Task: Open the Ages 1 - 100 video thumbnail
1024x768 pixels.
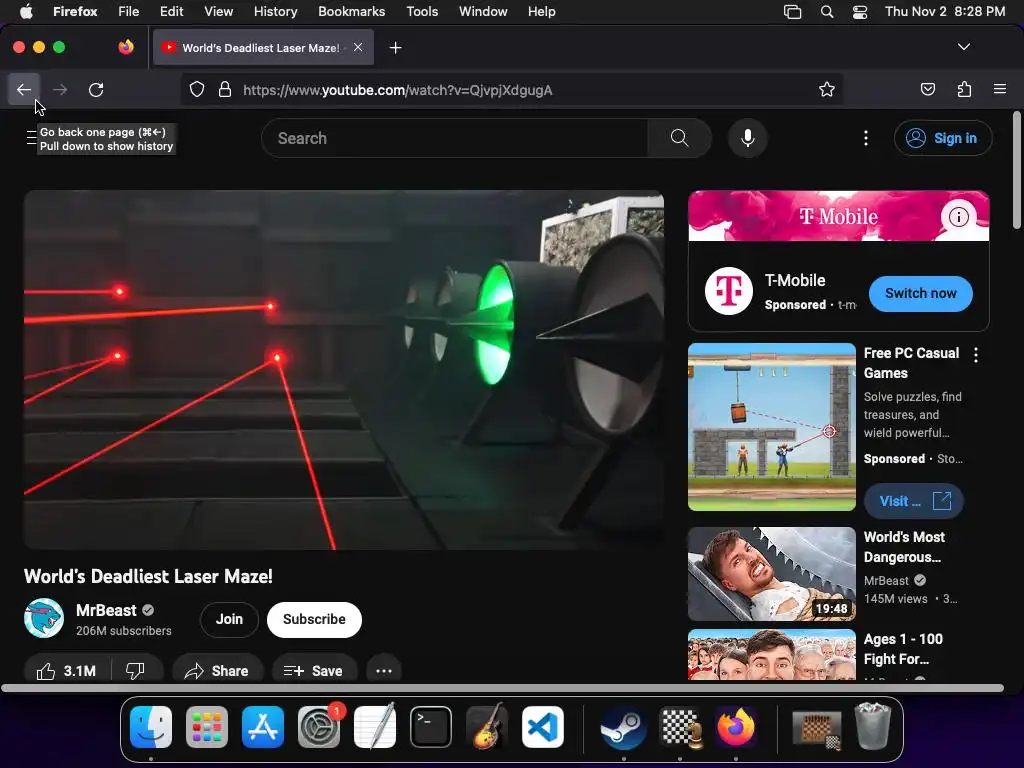Action: coord(772,654)
